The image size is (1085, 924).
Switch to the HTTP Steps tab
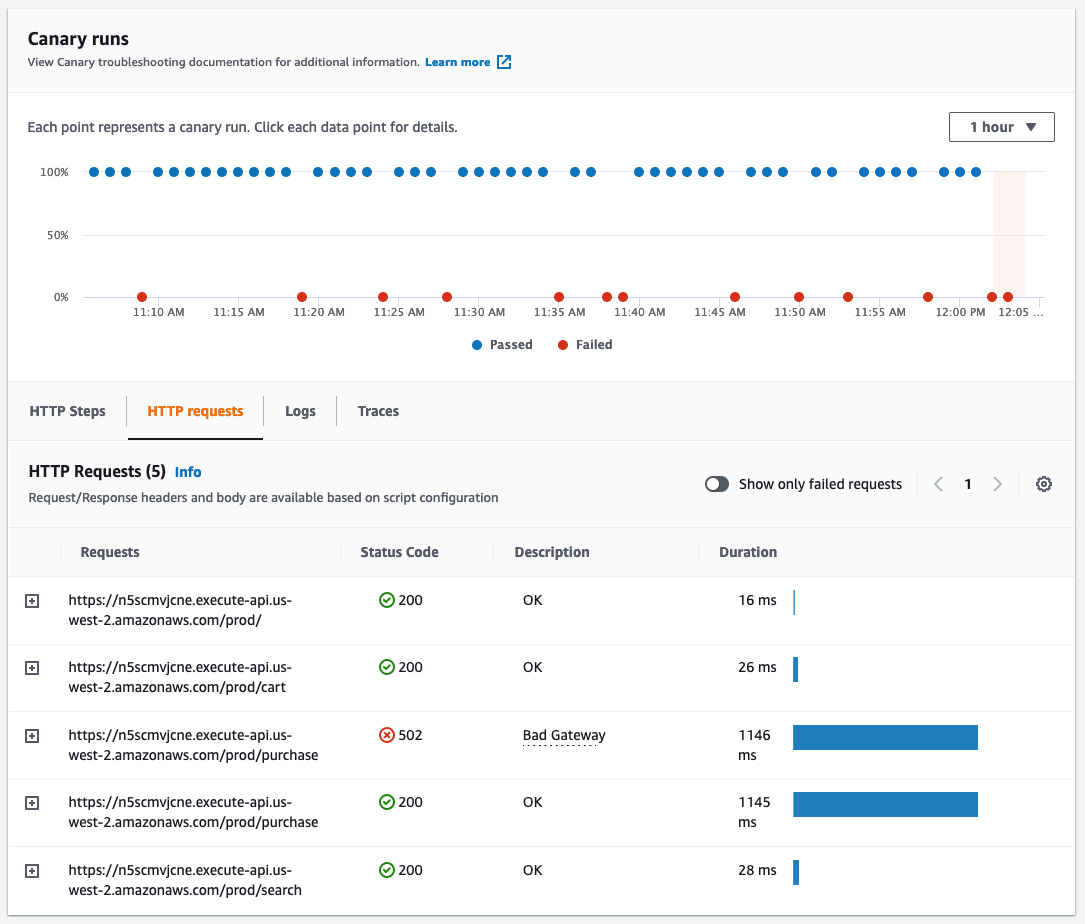[x=67, y=411]
